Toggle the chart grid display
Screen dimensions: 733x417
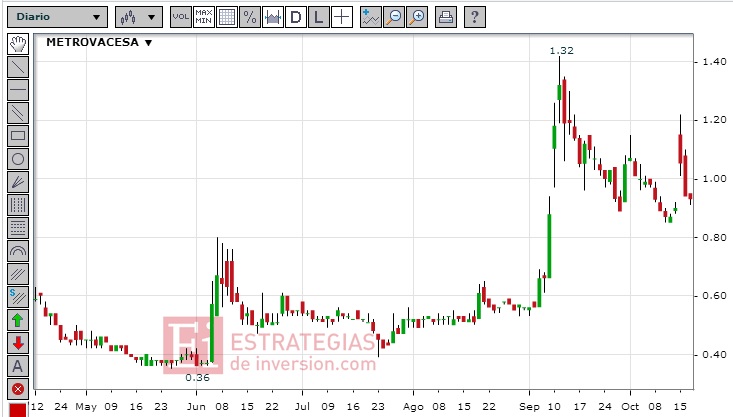[x=227, y=17]
